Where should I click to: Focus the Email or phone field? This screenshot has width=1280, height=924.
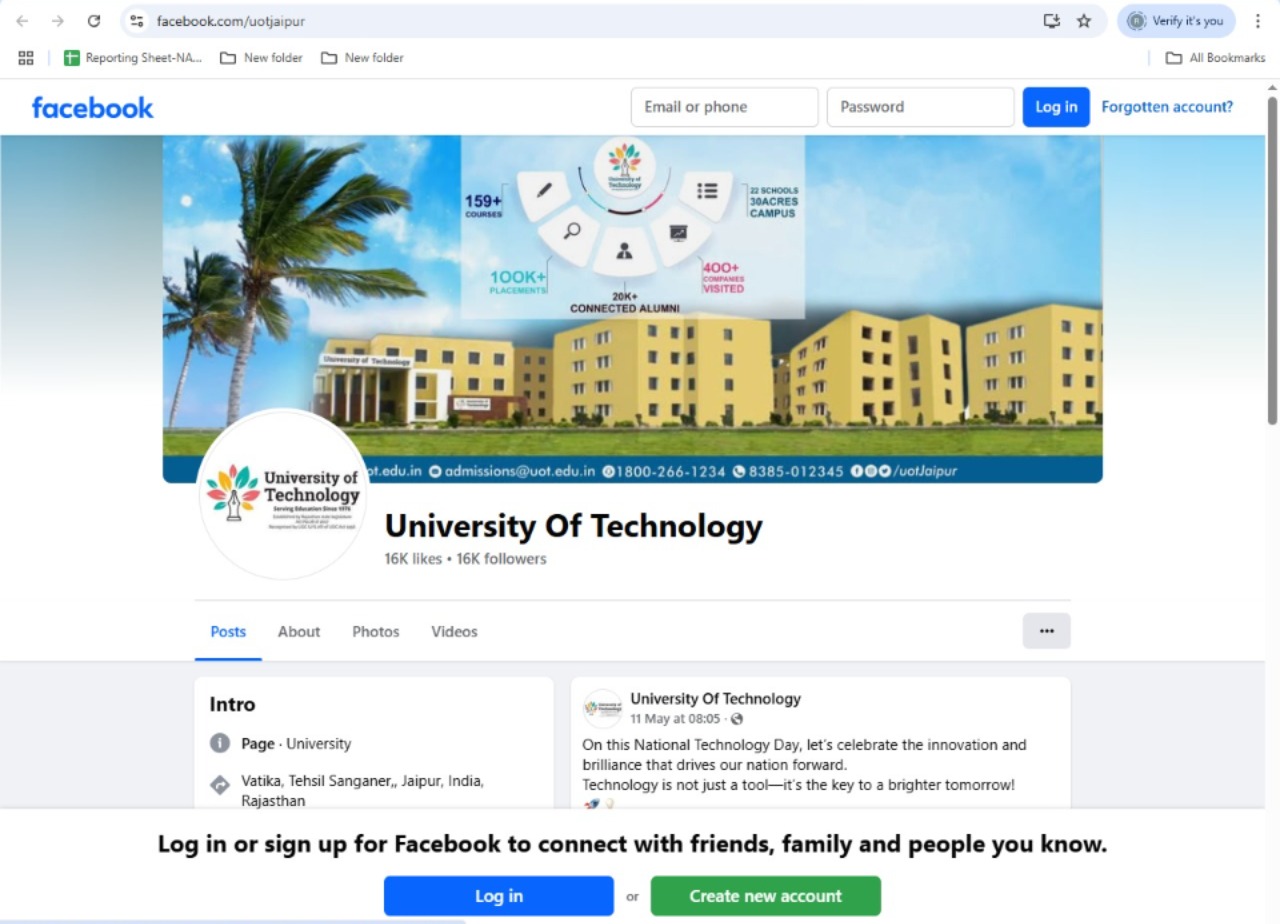coord(725,107)
